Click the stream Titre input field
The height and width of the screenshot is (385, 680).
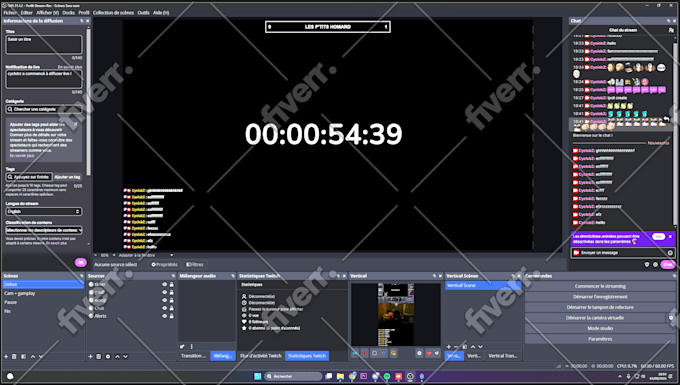pyautogui.click(x=44, y=45)
